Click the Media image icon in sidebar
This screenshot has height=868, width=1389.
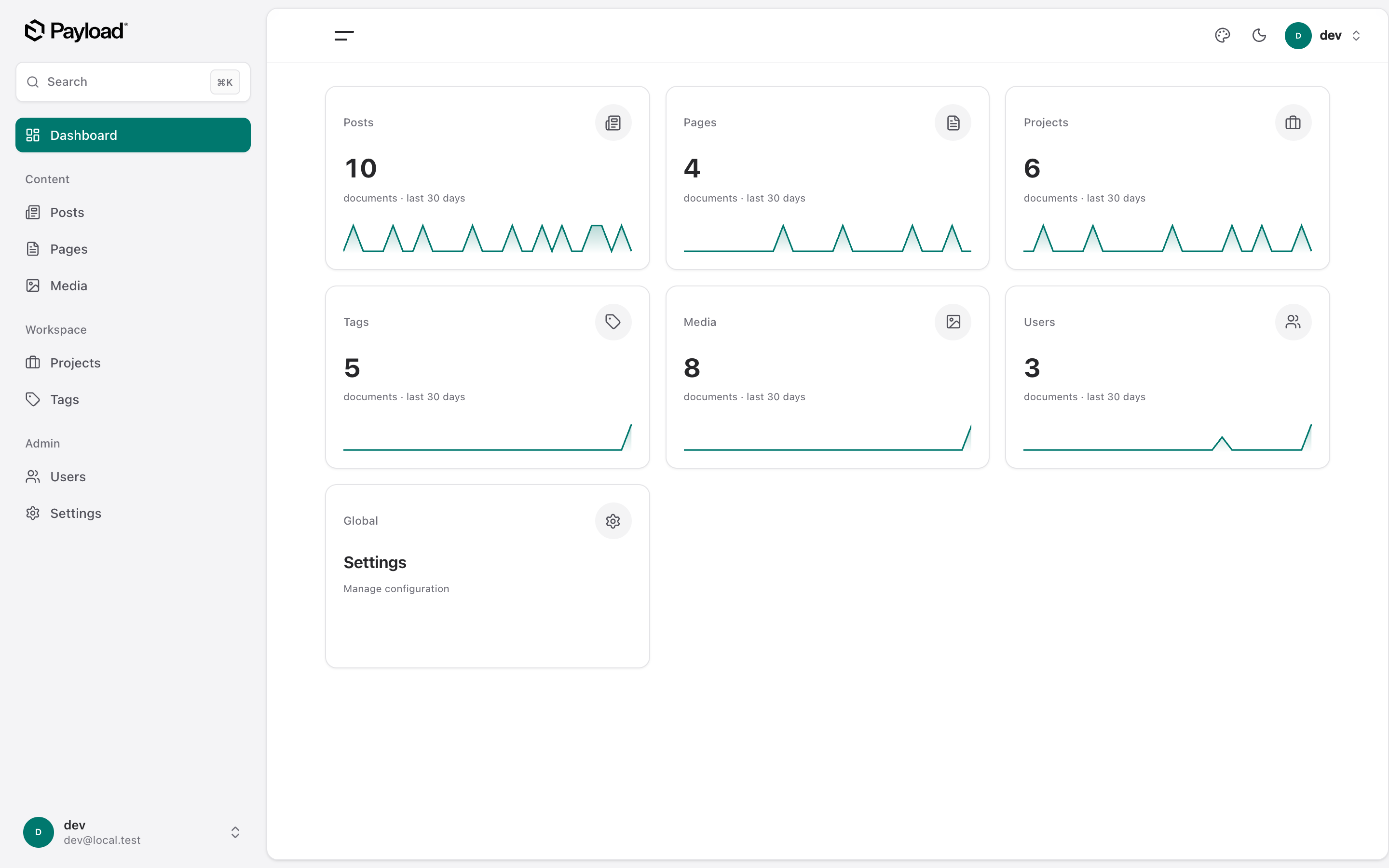pyautogui.click(x=33, y=286)
